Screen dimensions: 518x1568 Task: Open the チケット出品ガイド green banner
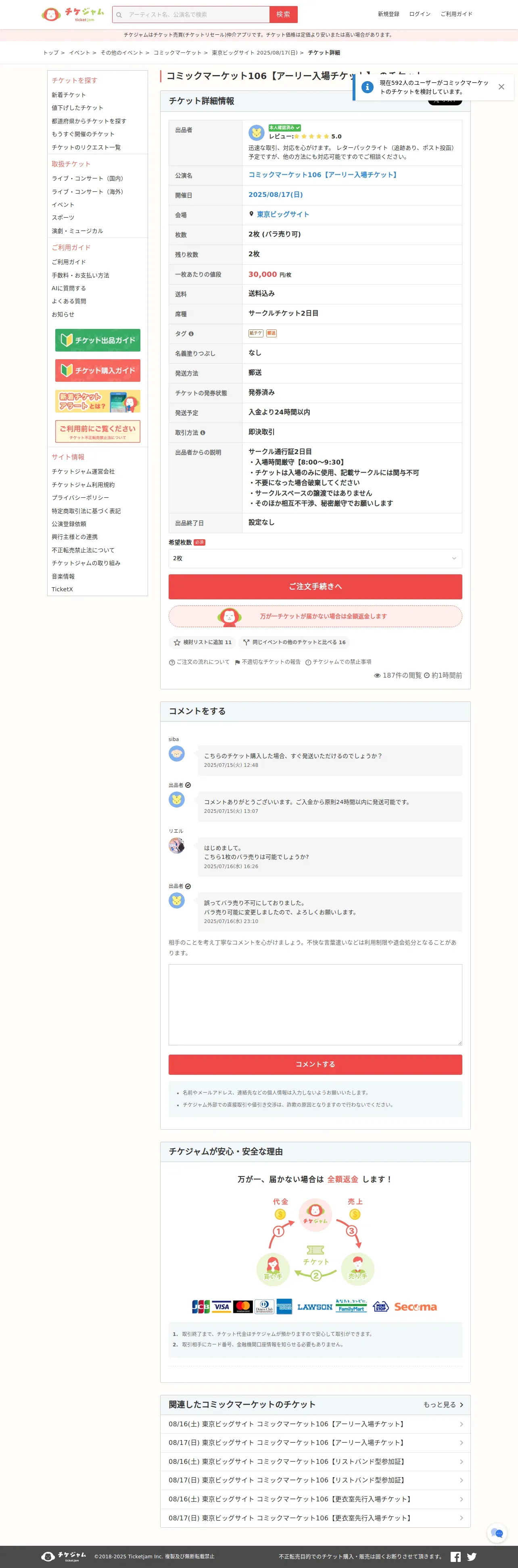point(97,340)
